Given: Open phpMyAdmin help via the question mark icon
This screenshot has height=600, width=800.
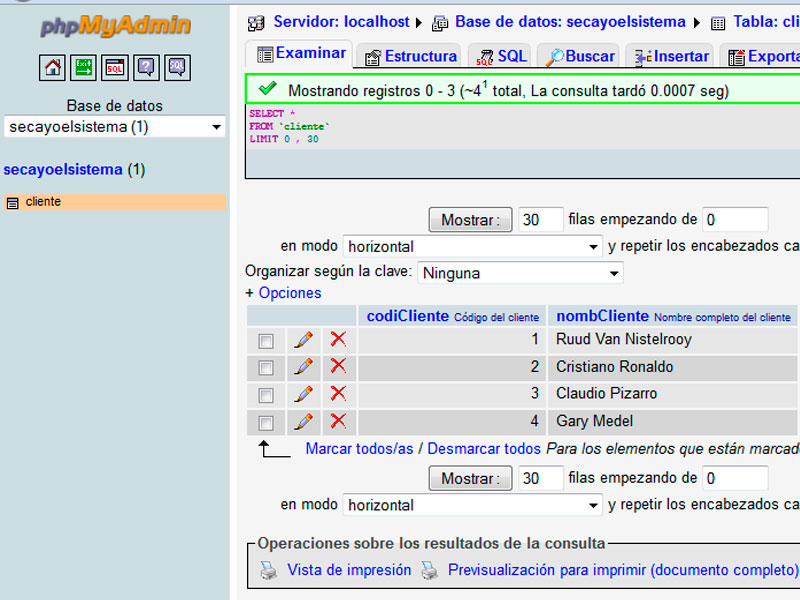Looking at the screenshot, I should (146, 68).
